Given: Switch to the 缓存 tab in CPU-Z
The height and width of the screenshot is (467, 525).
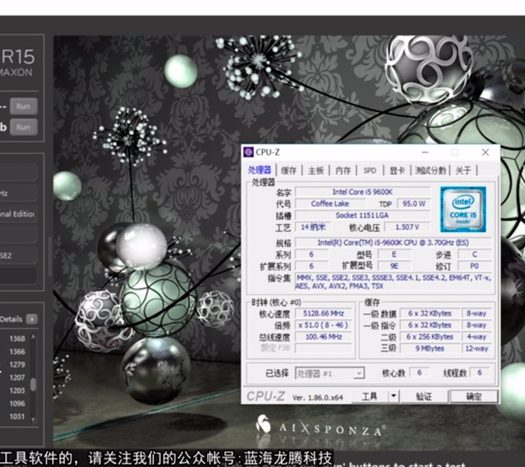Looking at the screenshot, I should [289, 170].
